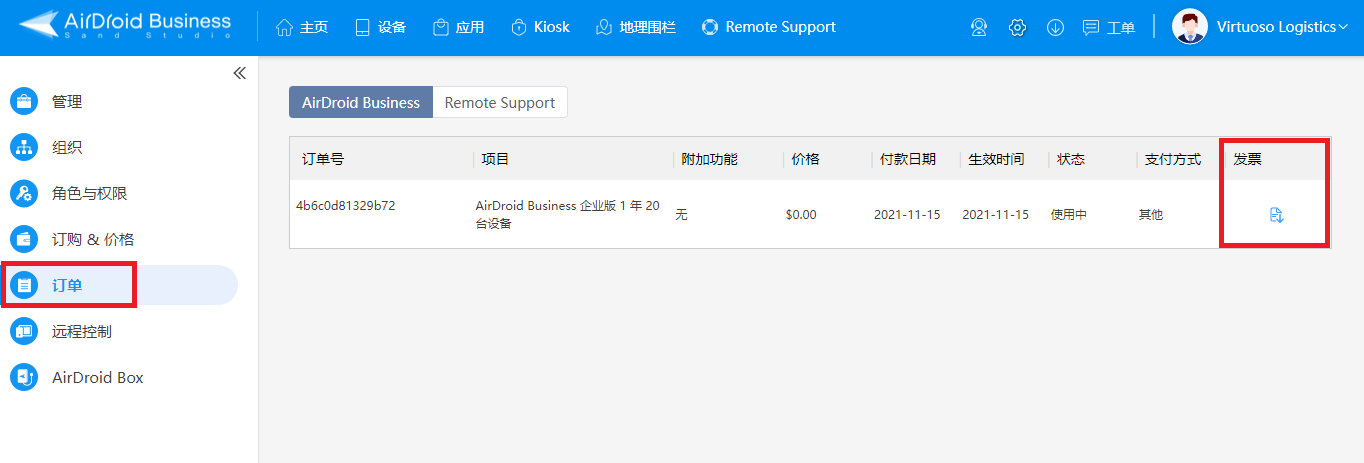
Task: Click the 生效时间 column header
Action: (996, 159)
